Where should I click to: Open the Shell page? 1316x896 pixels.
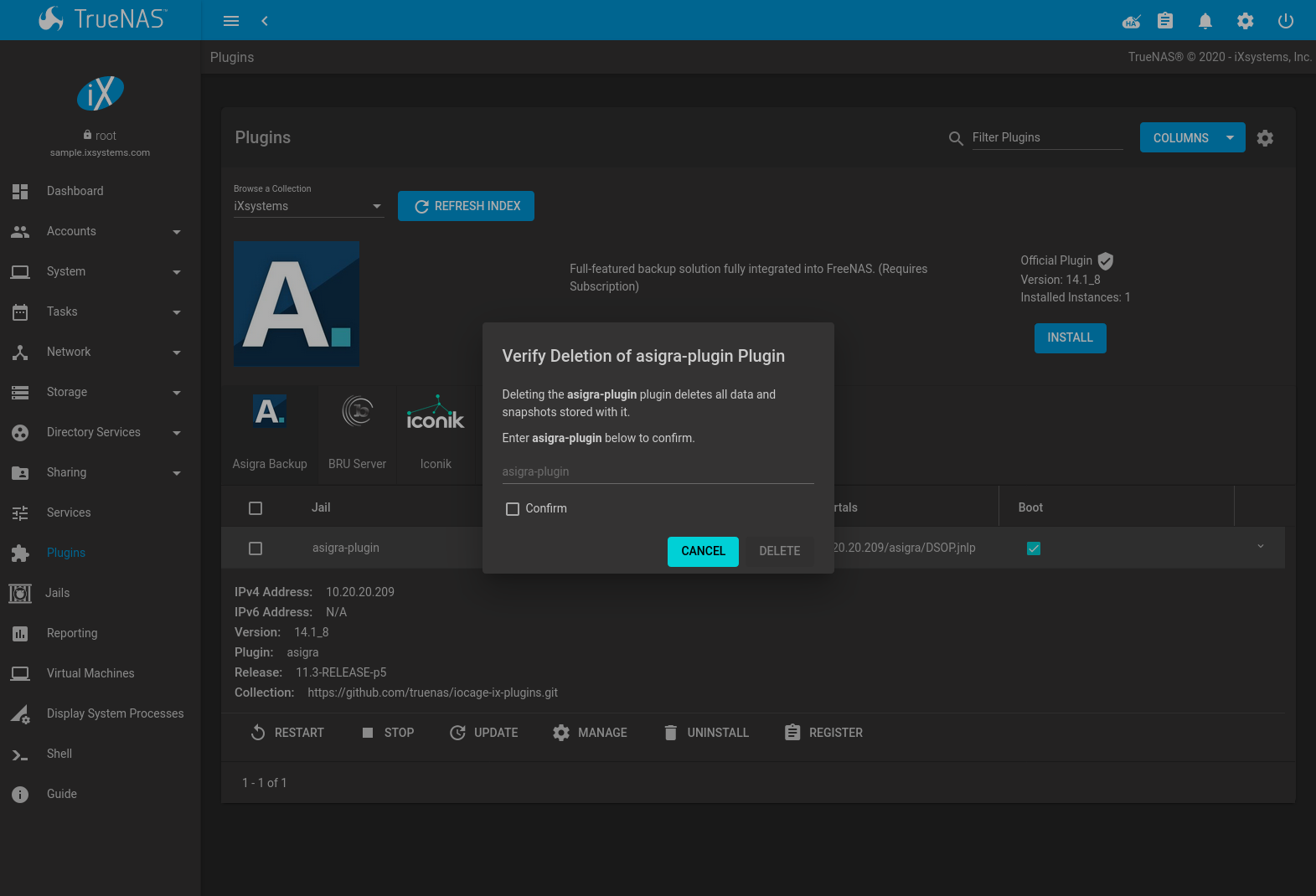point(59,754)
